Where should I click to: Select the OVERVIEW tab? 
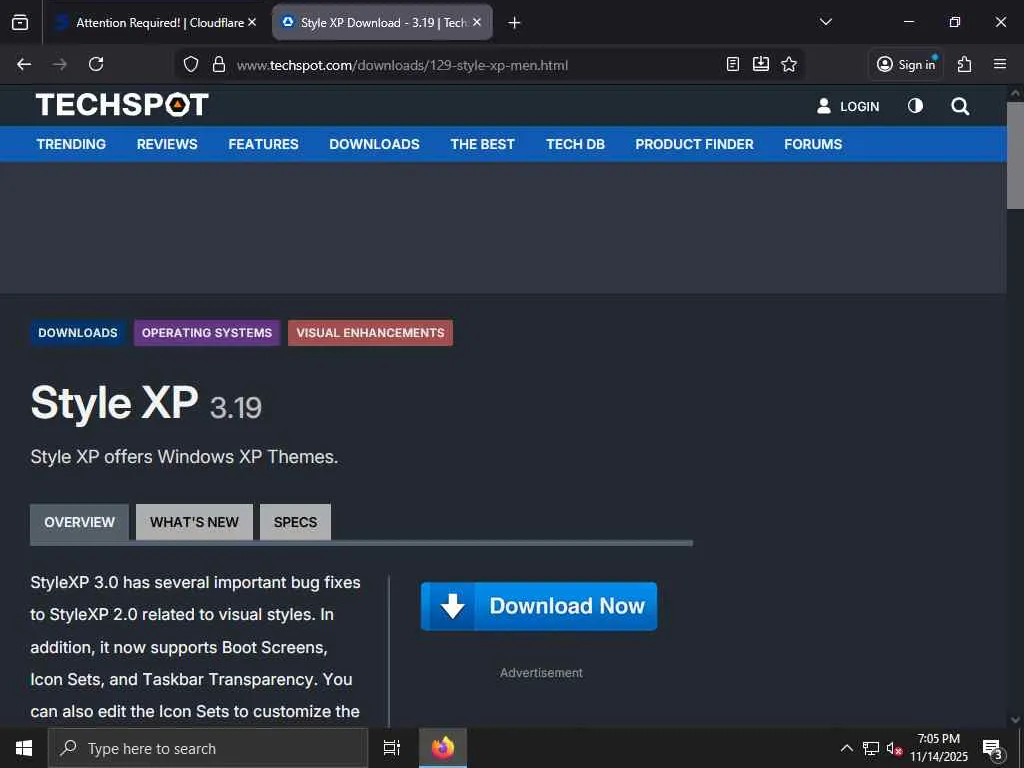(x=80, y=522)
